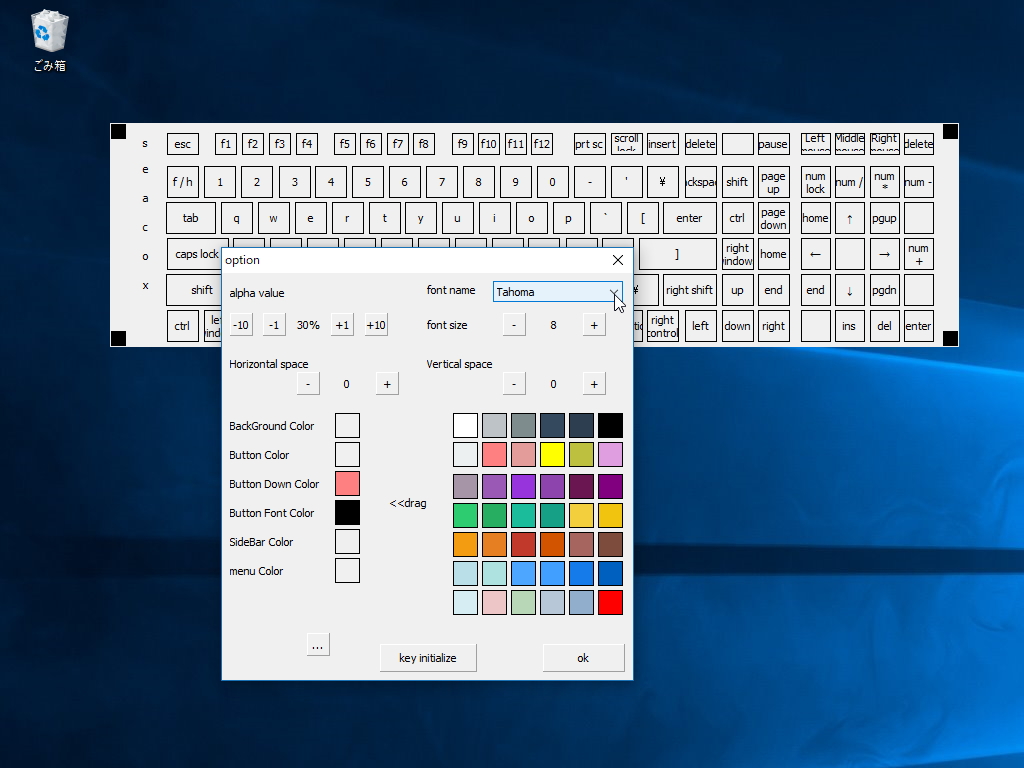Increase Horizontal space value
The image size is (1024, 768).
pos(387,384)
